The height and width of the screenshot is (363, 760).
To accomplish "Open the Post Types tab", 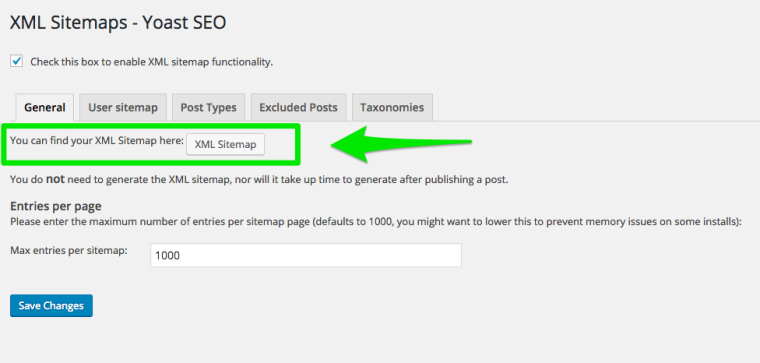I will coord(208,107).
